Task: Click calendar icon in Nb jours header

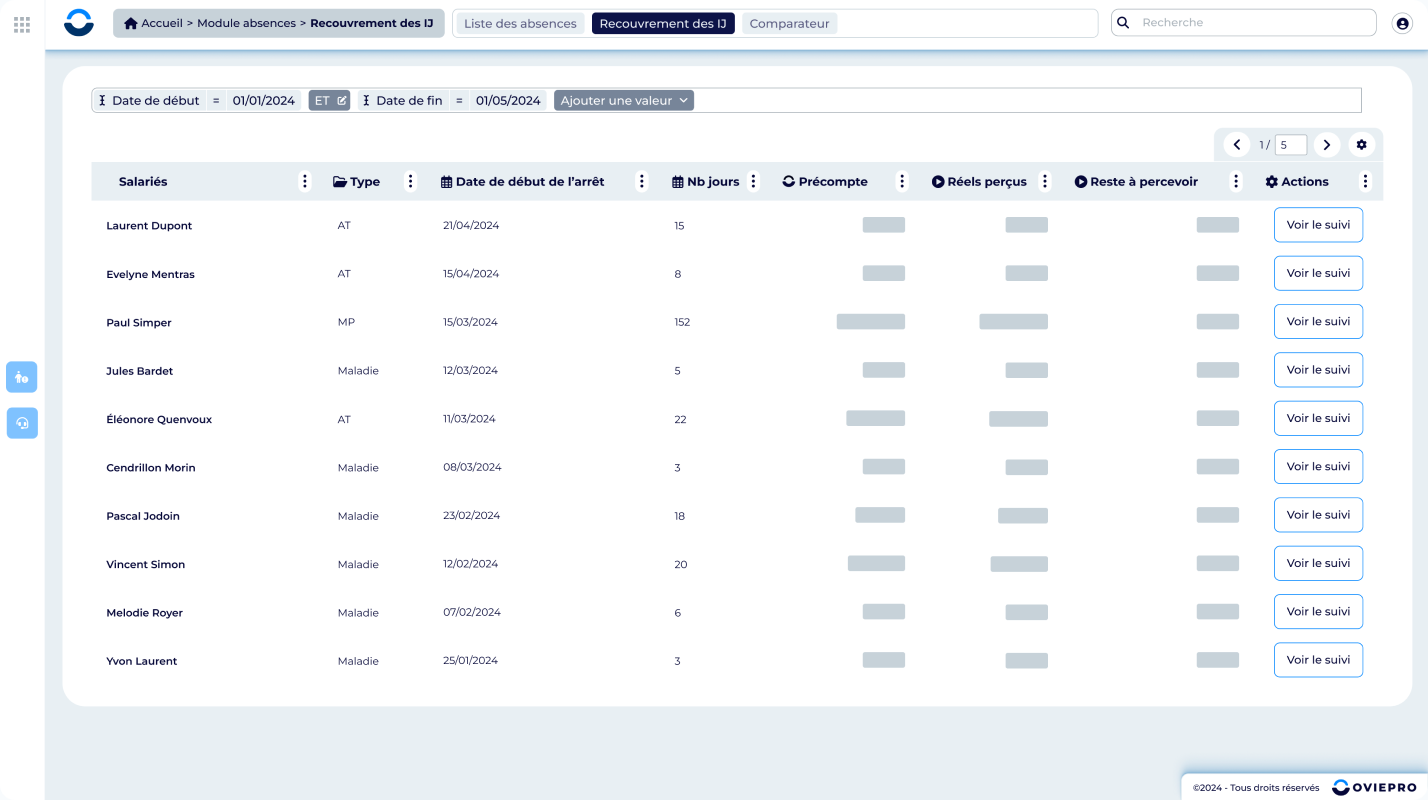Action: point(678,182)
